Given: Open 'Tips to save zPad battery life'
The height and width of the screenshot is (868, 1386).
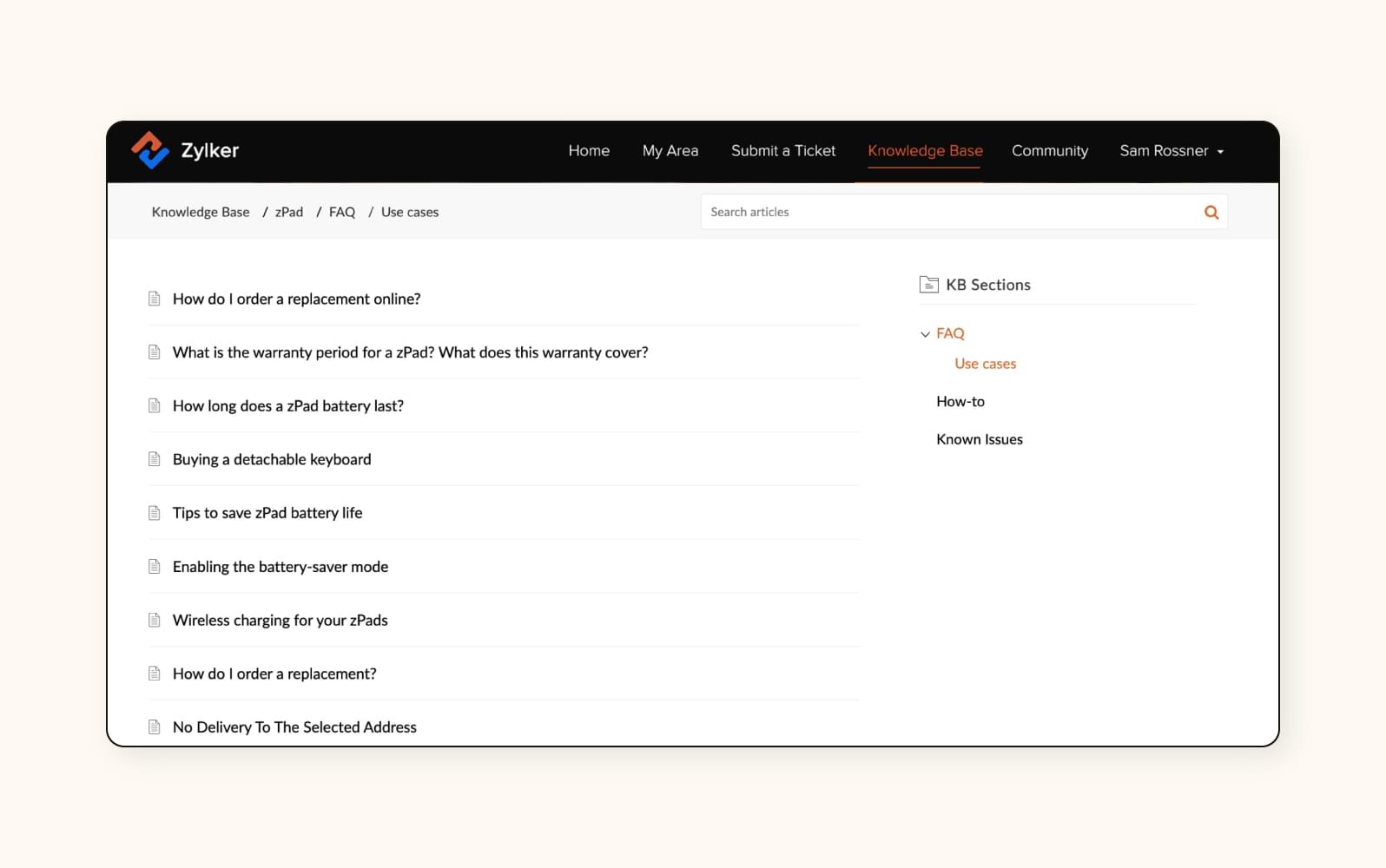Looking at the screenshot, I should click(x=267, y=513).
